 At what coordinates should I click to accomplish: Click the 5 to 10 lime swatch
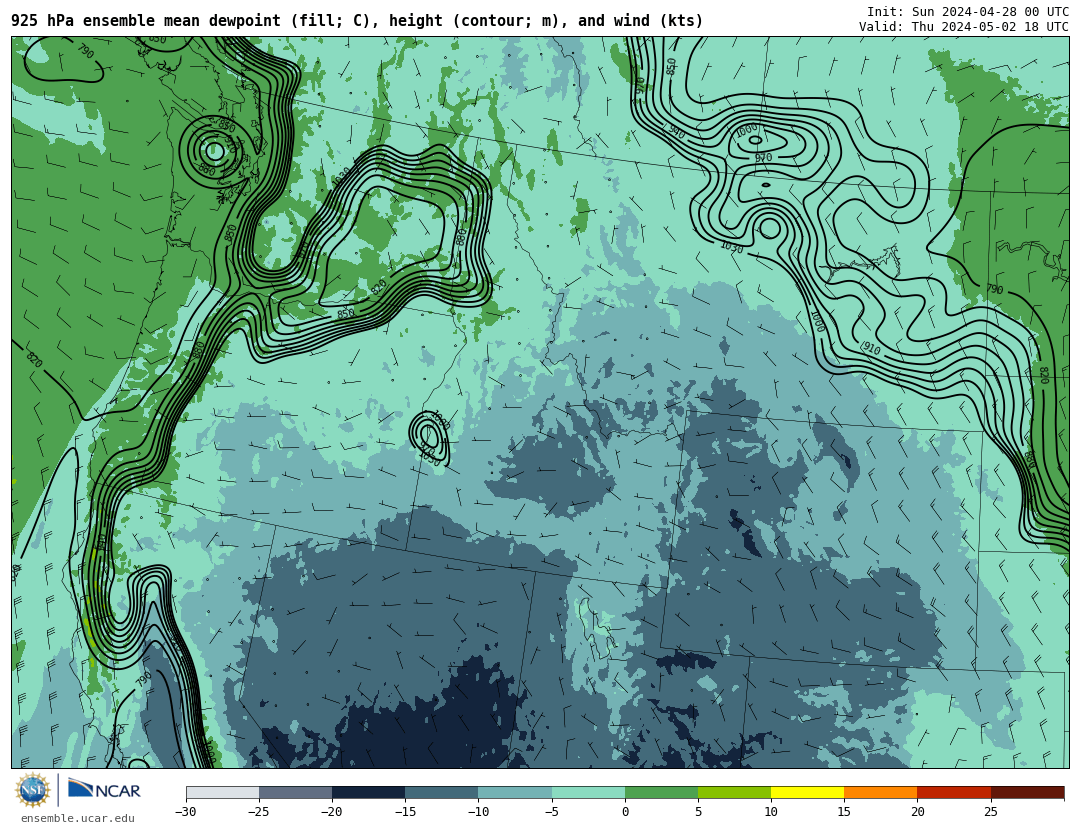point(734,792)
